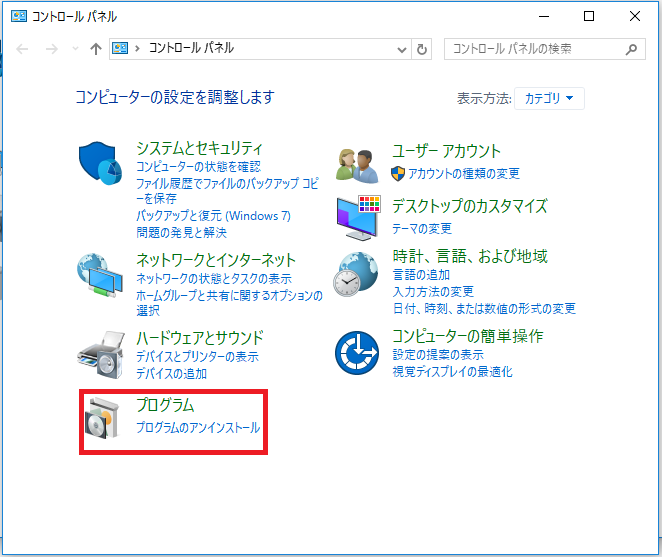Click コンピューターの状態を確認 link
The image size is (662, 557).
198,166
